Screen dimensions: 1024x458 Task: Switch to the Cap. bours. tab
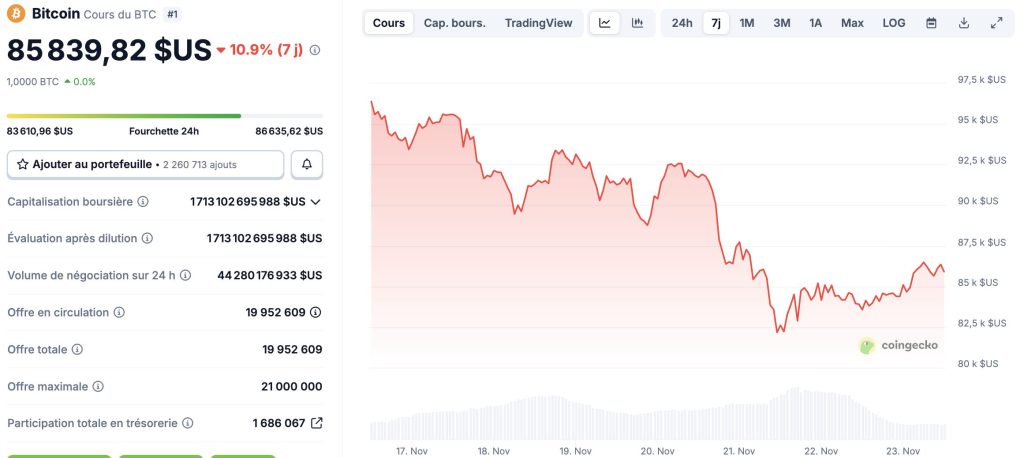(454, 23)
